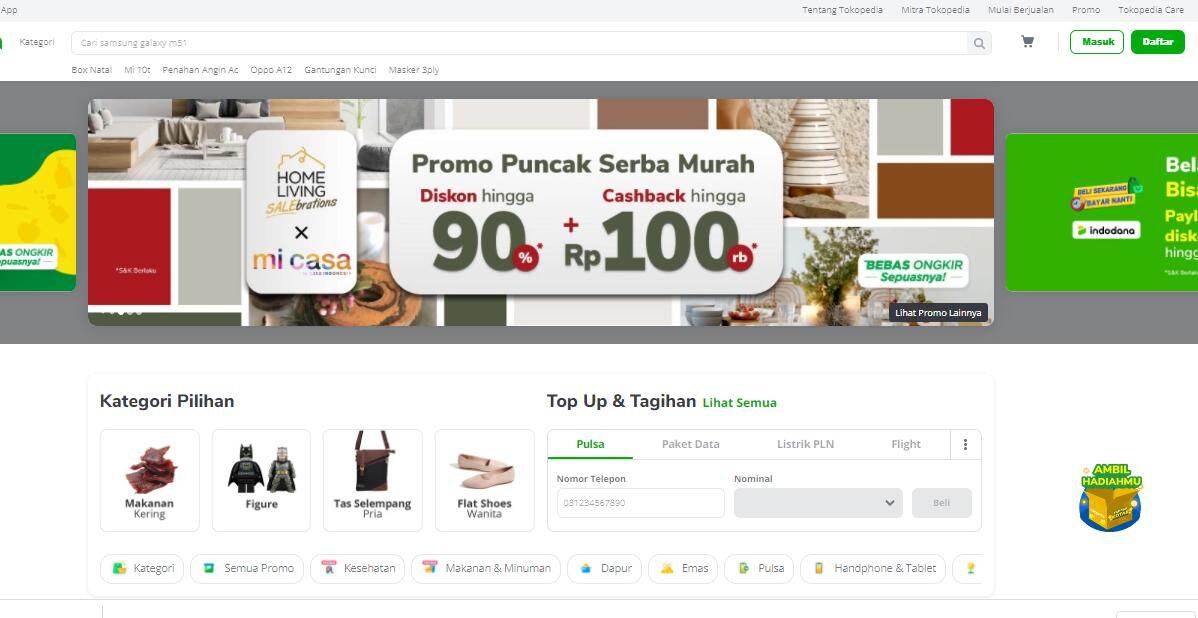Click the Lihat Promo Lainnya button
Screen dimensions: 1198x618
click(938, 312)
